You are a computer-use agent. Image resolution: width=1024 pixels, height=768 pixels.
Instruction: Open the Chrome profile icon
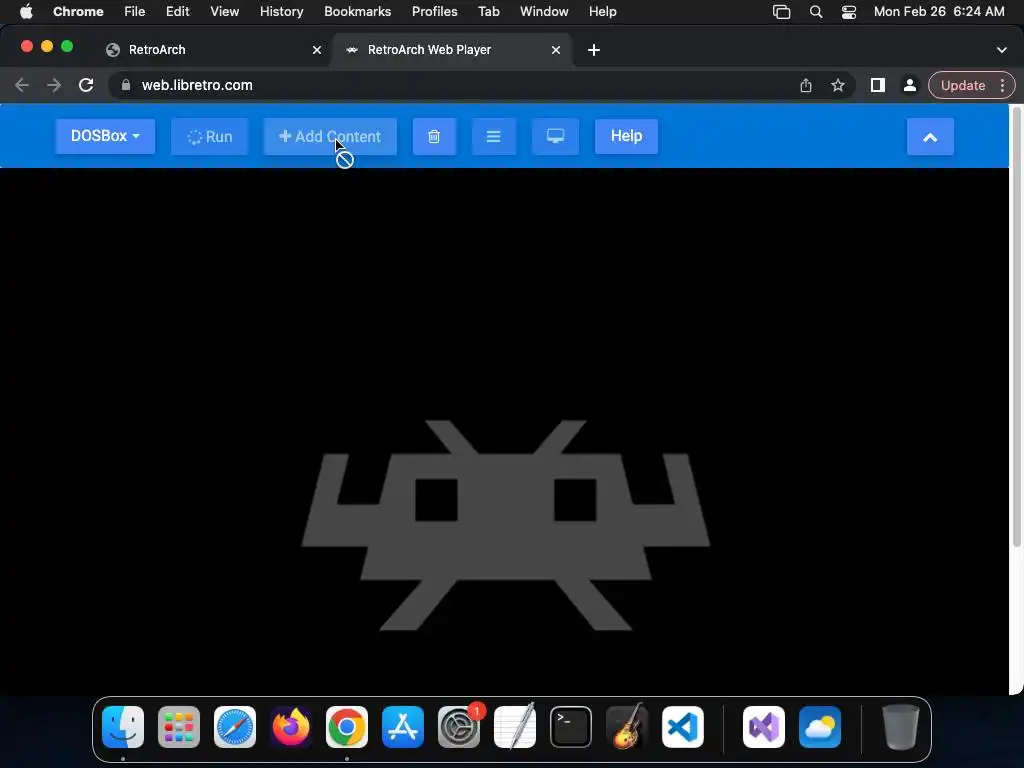[x=910, y=85]
